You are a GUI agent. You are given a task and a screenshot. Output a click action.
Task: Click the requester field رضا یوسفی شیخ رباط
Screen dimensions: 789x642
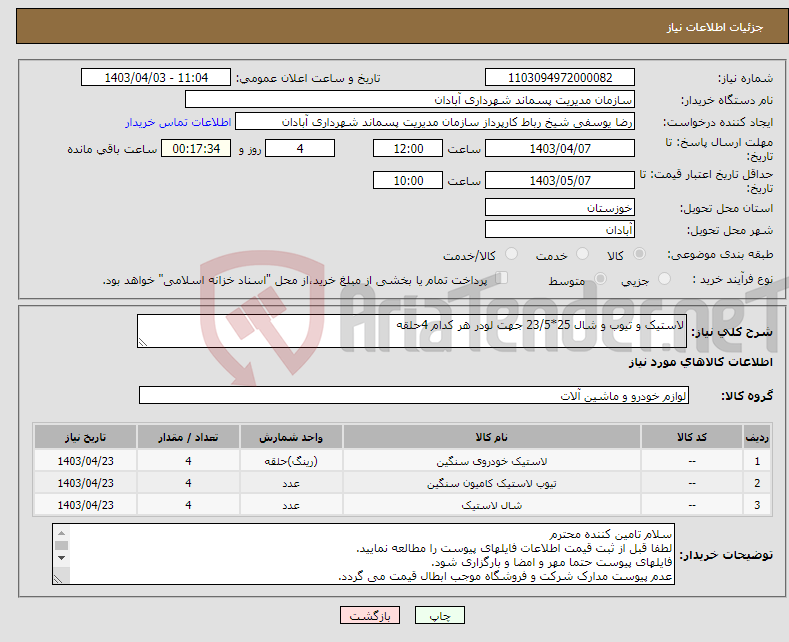[x=435, y=122]
